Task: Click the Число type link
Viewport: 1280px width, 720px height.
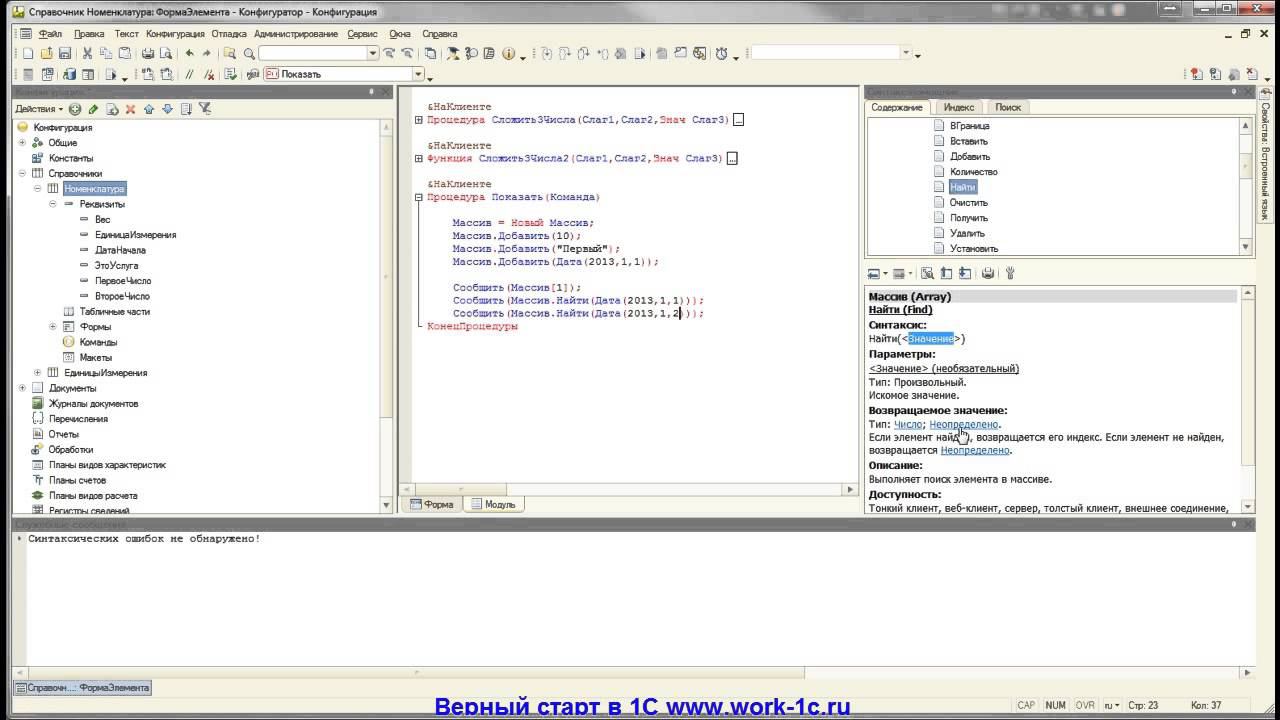Action: 908,424
